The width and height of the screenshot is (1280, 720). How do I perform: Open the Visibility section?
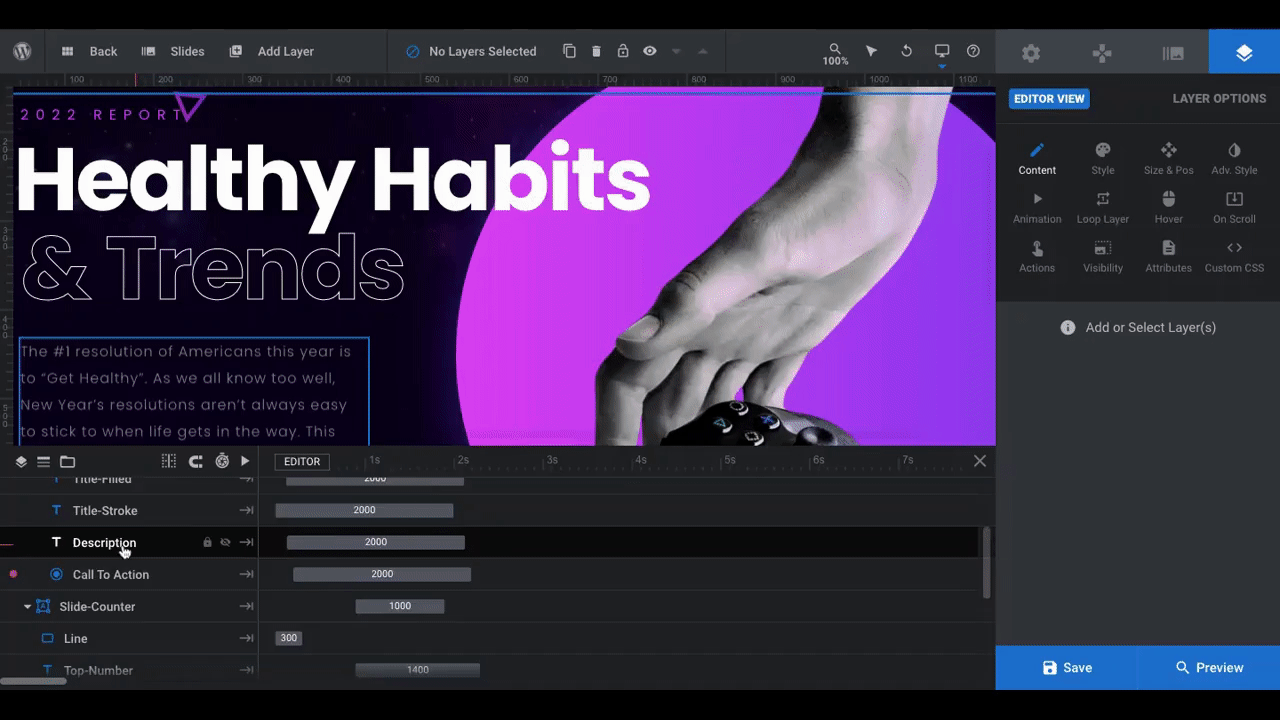[x=1103, y=257]
